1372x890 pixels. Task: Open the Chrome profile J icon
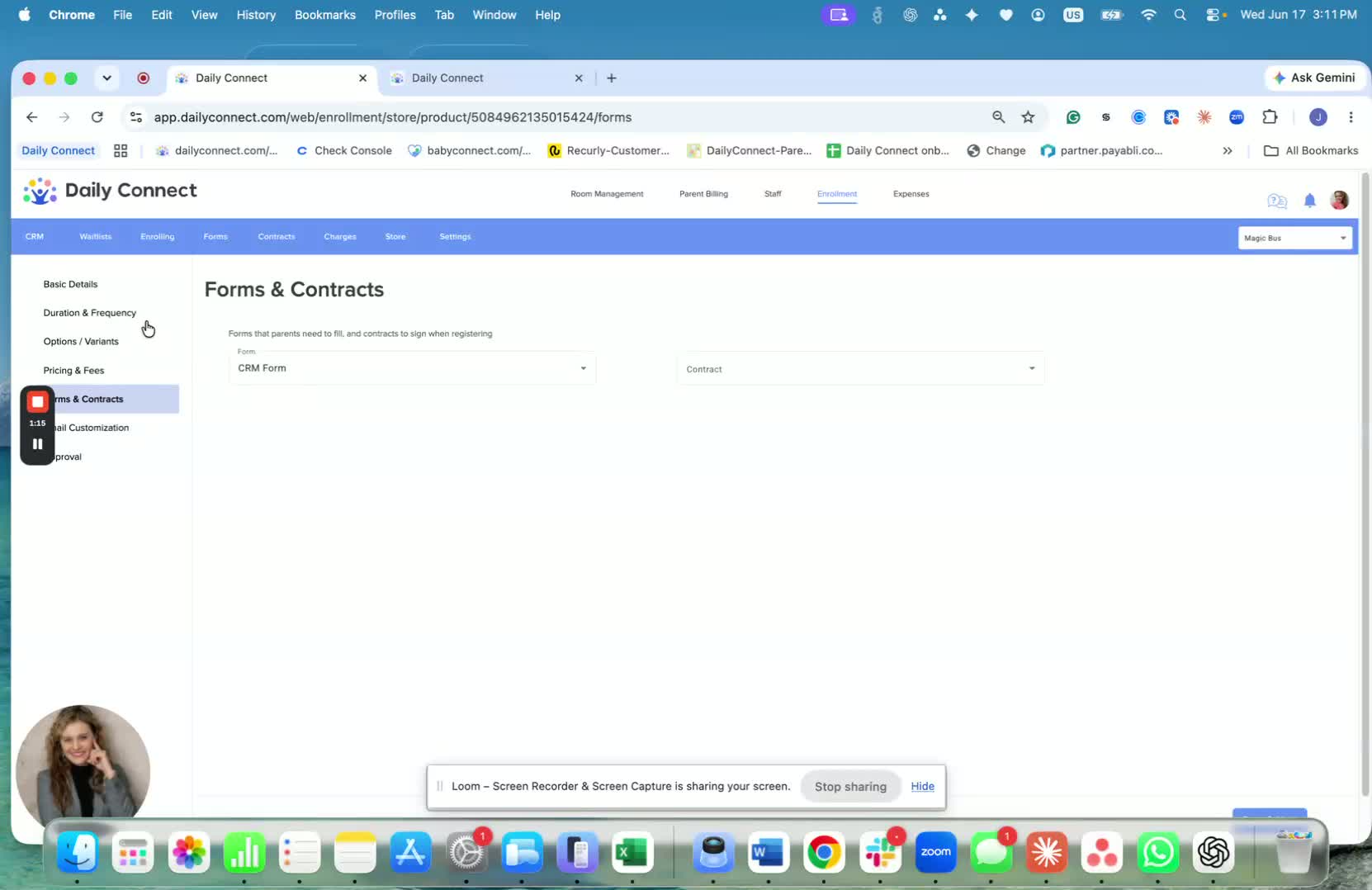1318,117
